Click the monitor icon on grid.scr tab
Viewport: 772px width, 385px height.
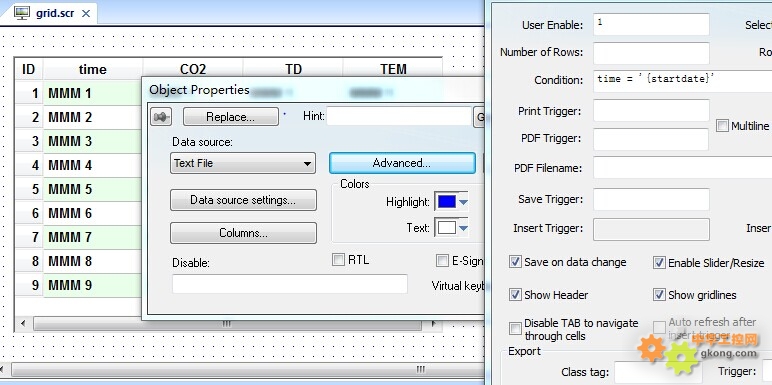(x=22, y=13)
